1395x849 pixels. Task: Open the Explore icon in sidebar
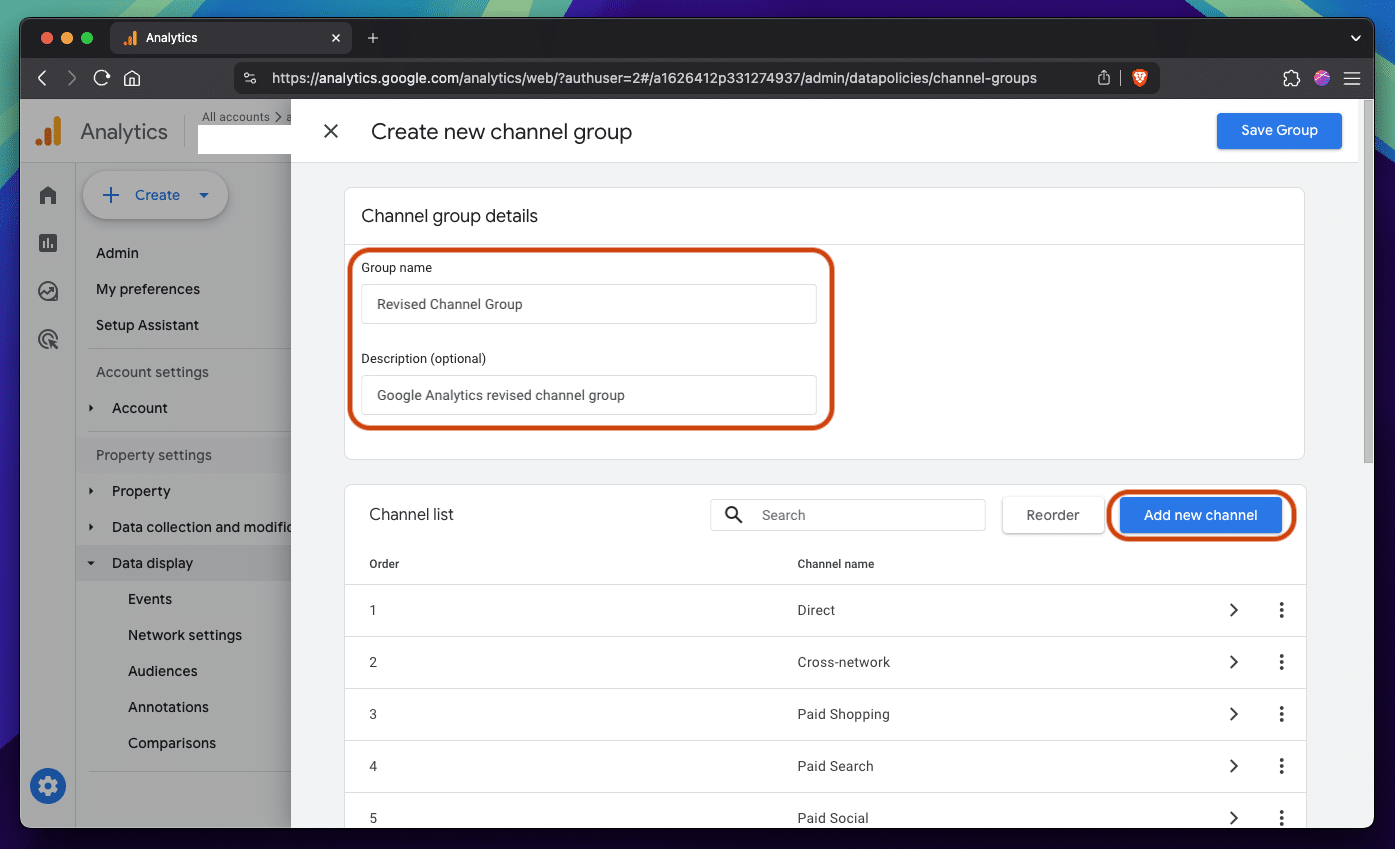click(48, 291)
